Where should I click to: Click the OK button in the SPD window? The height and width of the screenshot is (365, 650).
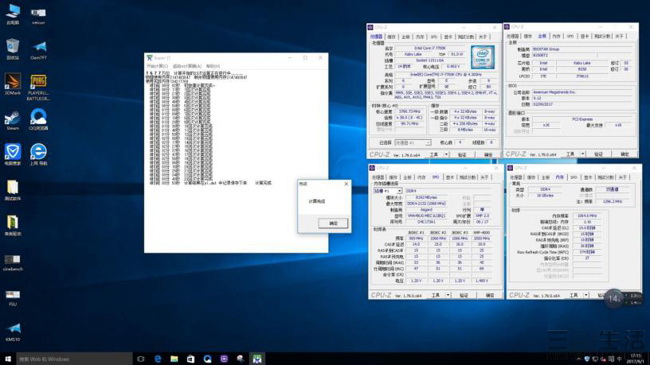[x=490, y=295]
